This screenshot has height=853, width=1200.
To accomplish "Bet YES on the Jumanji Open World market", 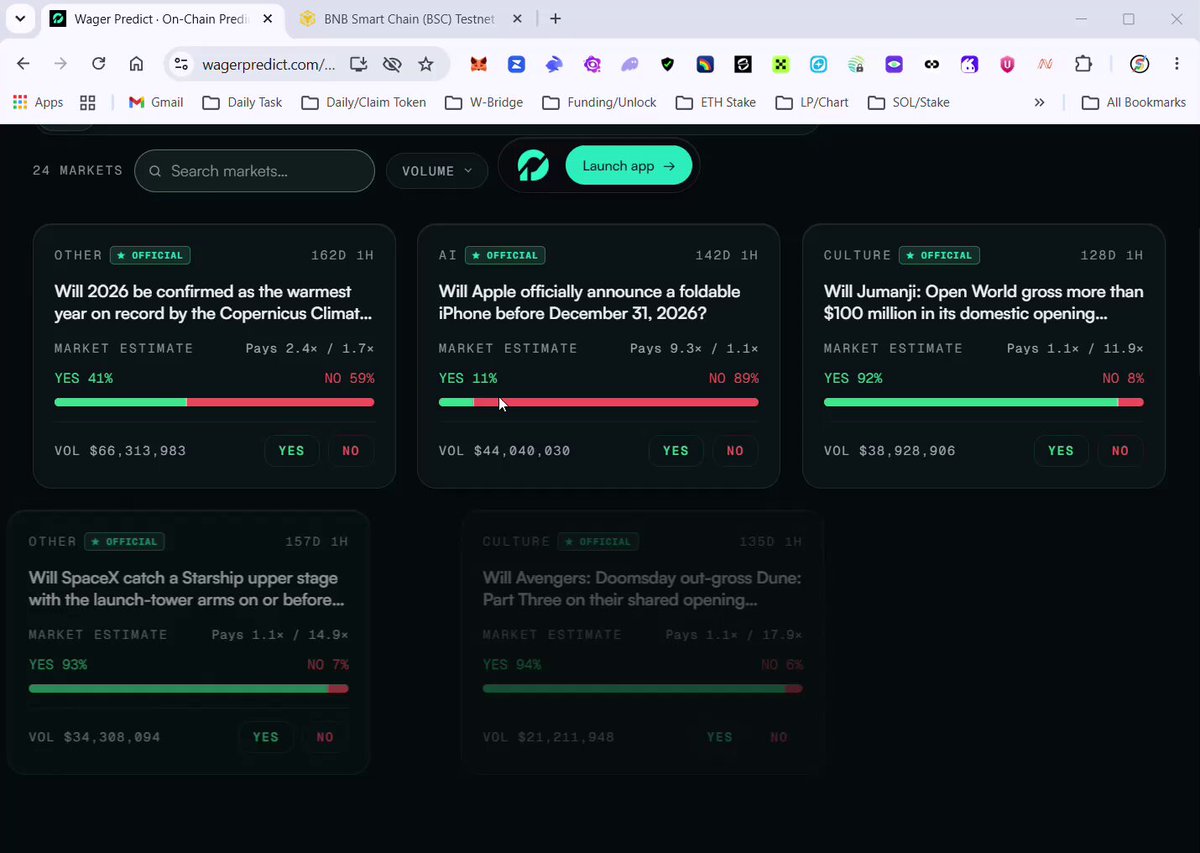I will click(x=1061, y=451).
